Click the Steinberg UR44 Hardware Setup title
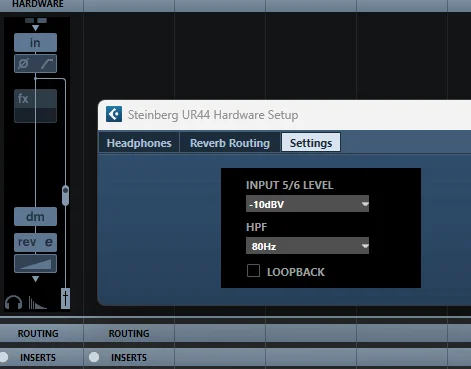 pyautogui.click(x=213, y=115)
